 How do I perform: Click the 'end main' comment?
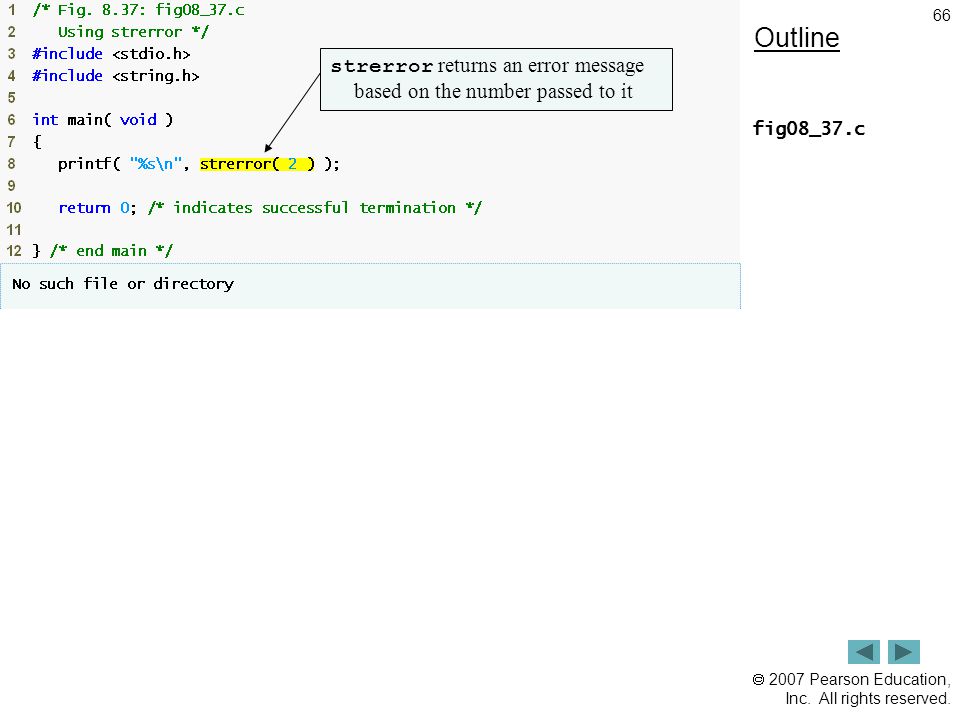point(111,251)
